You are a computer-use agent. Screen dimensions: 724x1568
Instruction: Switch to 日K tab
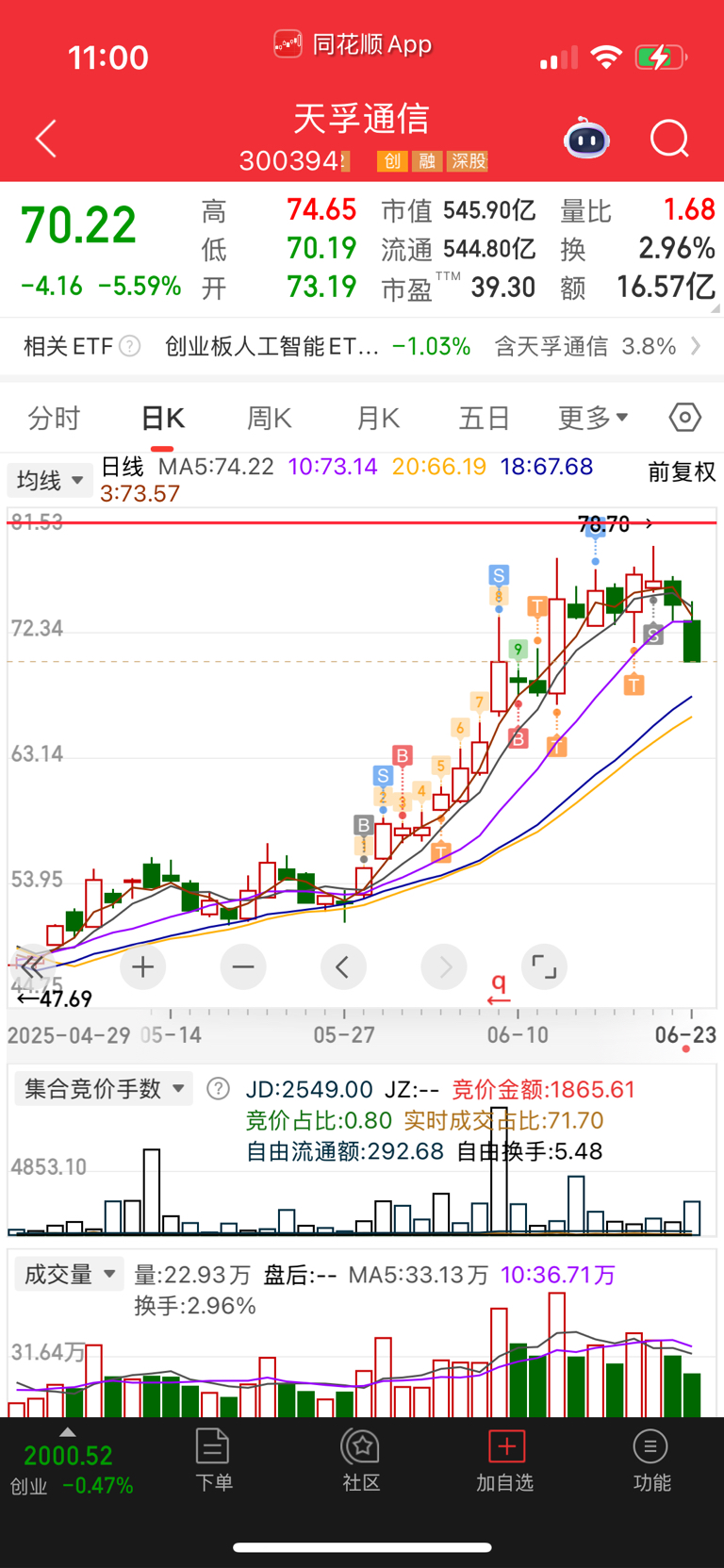click(x=162, y=418)
